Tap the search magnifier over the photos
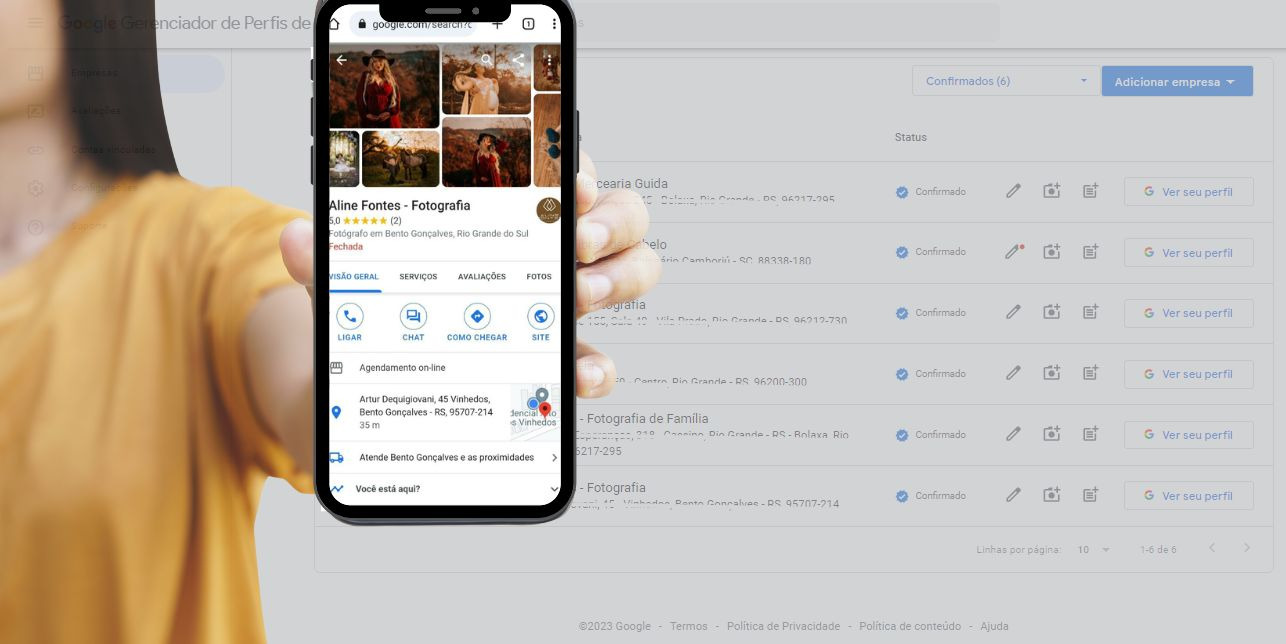This screenshot has height=644, width=1286. (487, 60)
